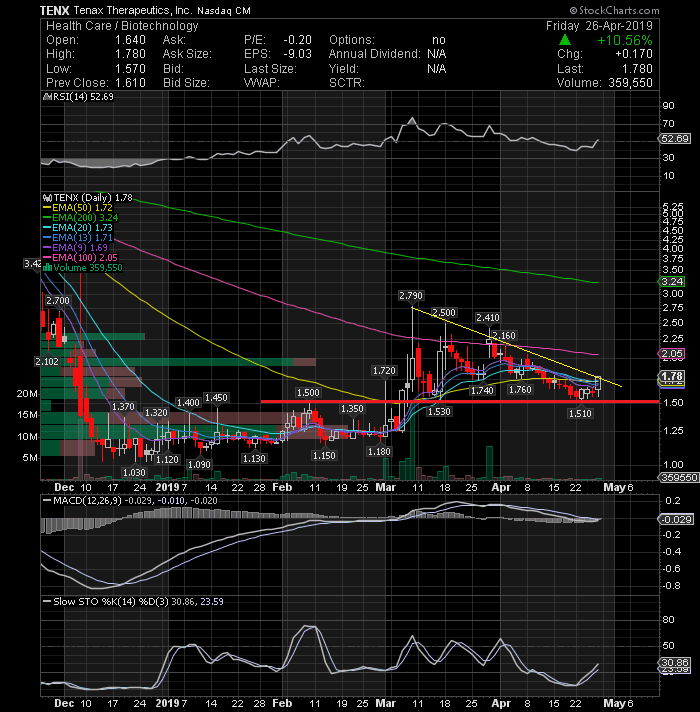The width and height of the screenshot is (700, 712).
Task: Click the P/E value -0.20
Action: click(x=297, y=40)
